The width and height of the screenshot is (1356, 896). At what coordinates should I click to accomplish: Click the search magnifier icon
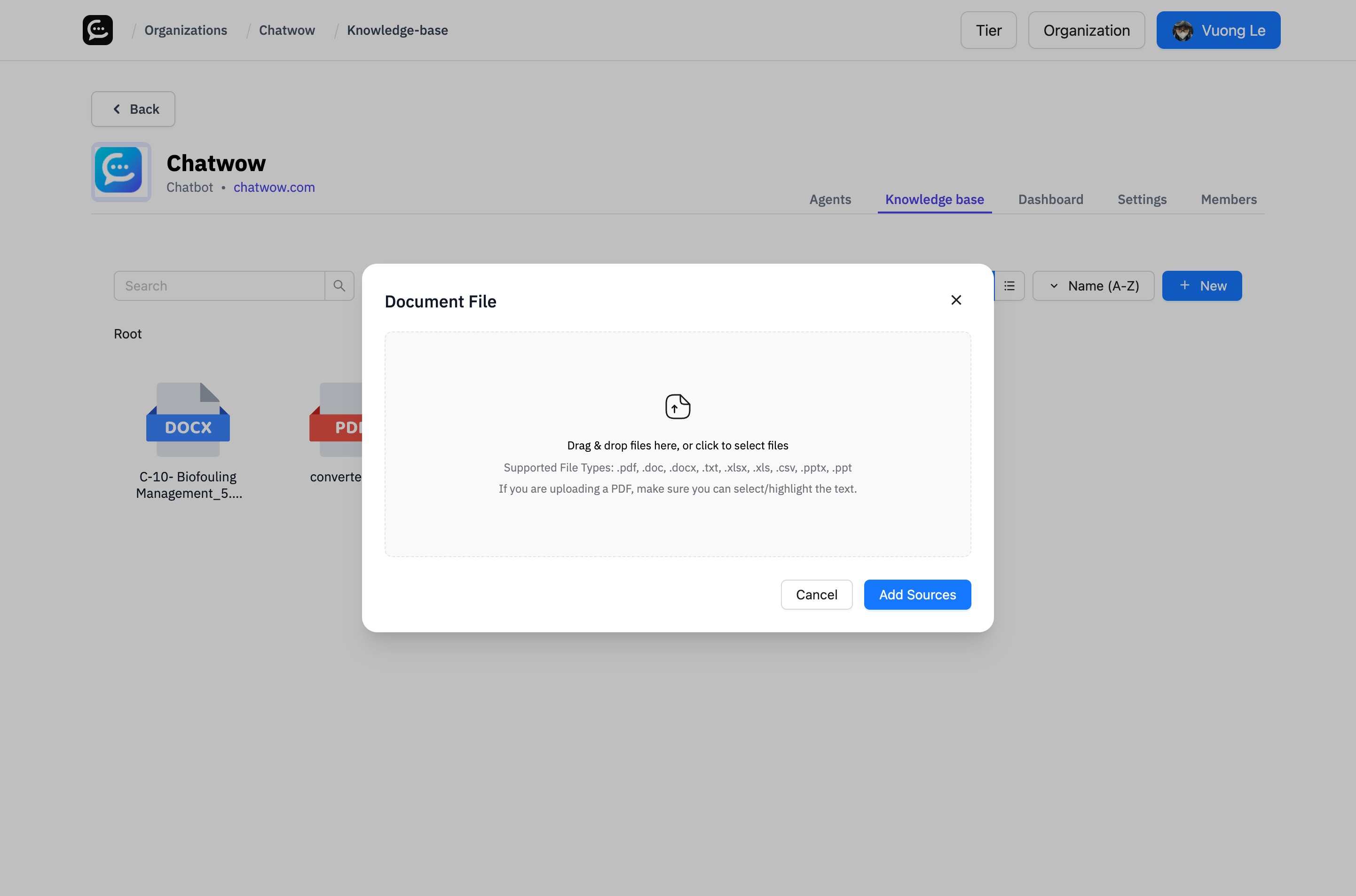tap(339, 285)
